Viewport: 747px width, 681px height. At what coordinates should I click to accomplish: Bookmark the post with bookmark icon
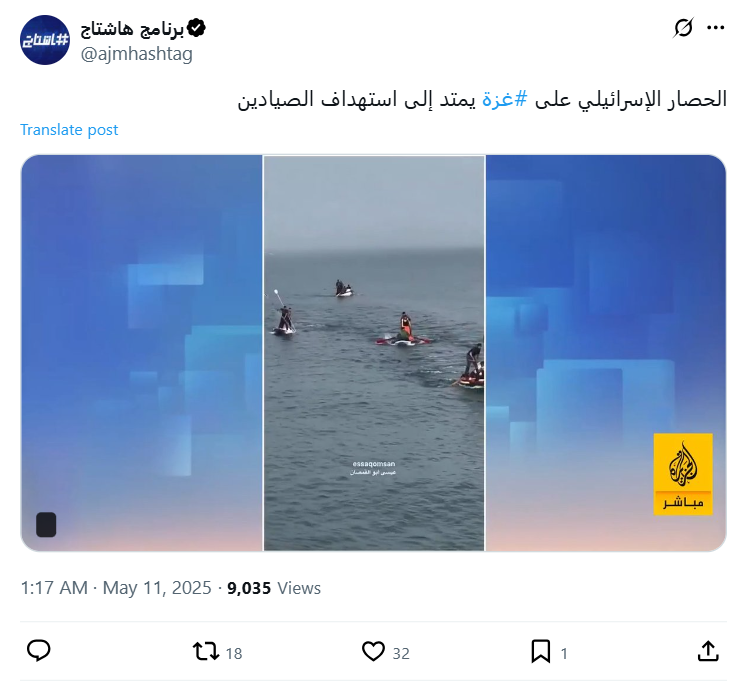[x=541, y=651]
